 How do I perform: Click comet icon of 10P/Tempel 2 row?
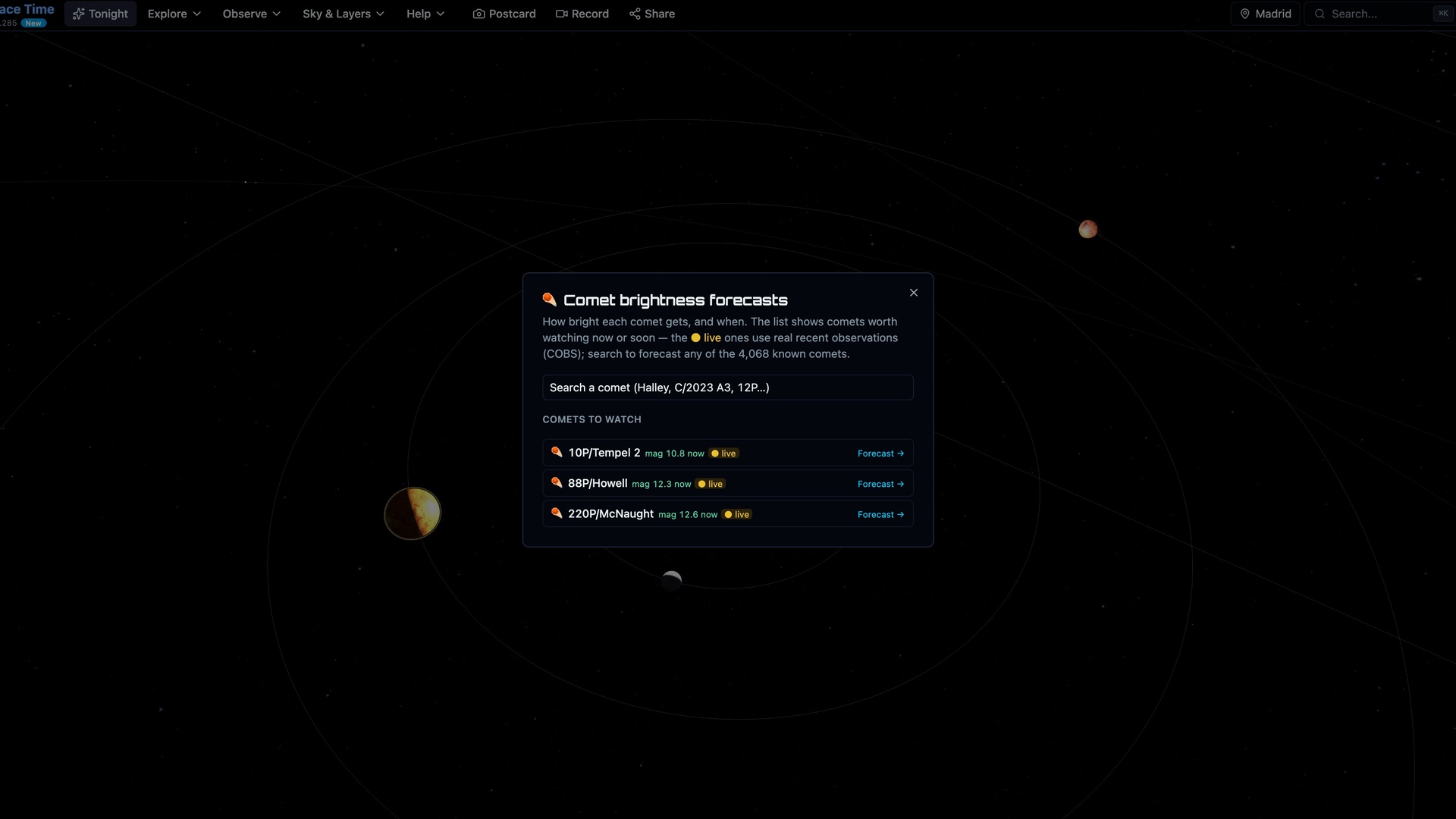point(557,452)
